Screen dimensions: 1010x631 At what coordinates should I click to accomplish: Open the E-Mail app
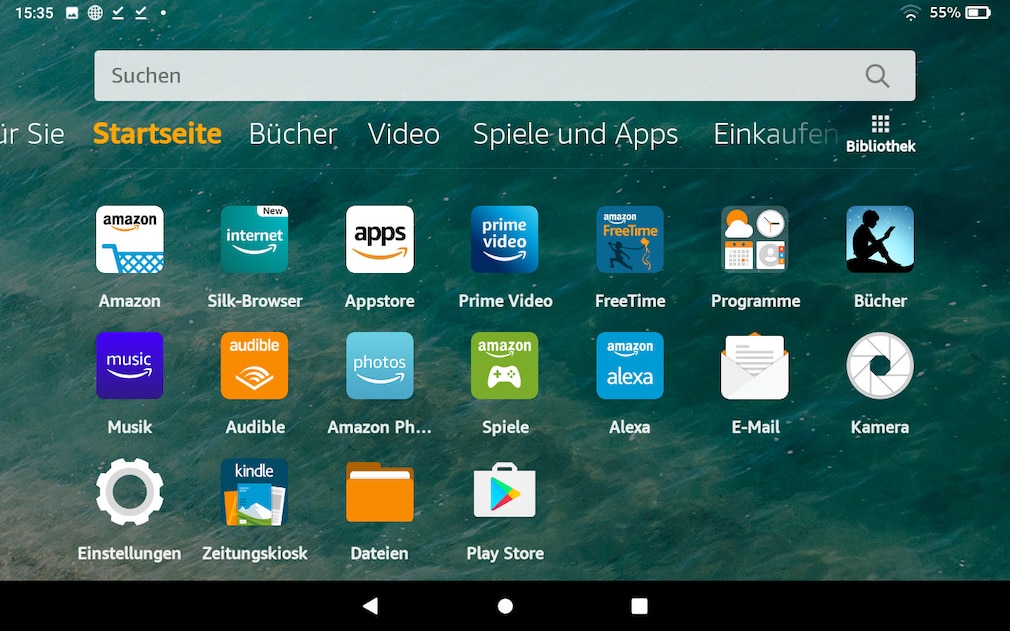[x=755, y=366]
